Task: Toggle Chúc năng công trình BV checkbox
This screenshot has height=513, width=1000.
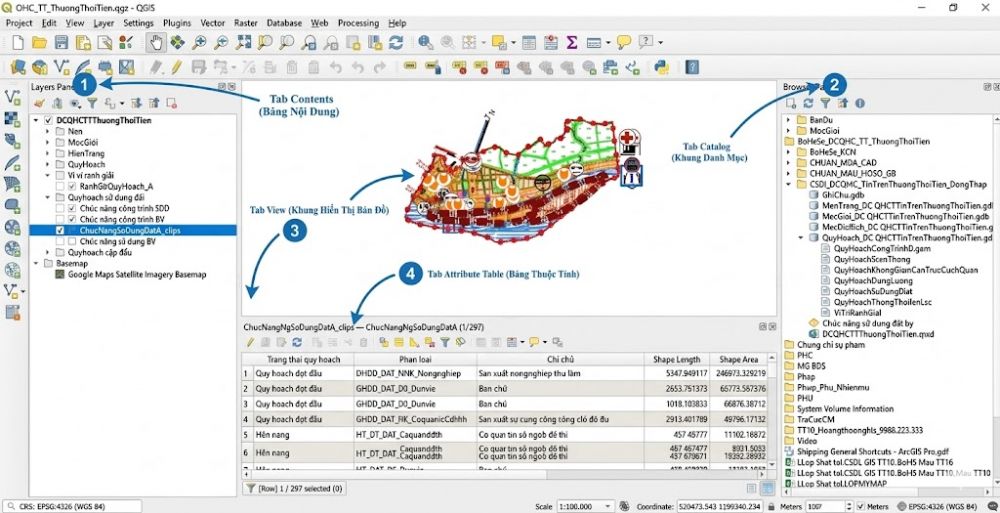Action: [71, 219]
